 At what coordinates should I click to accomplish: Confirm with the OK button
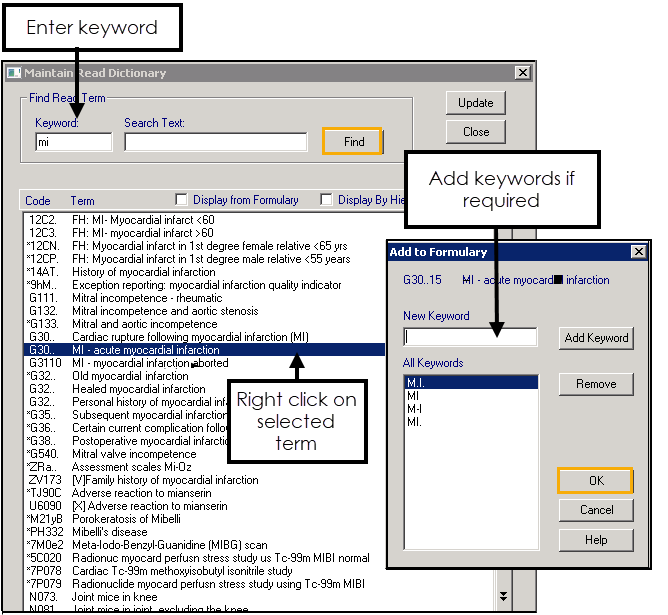(x=595, y=481)
